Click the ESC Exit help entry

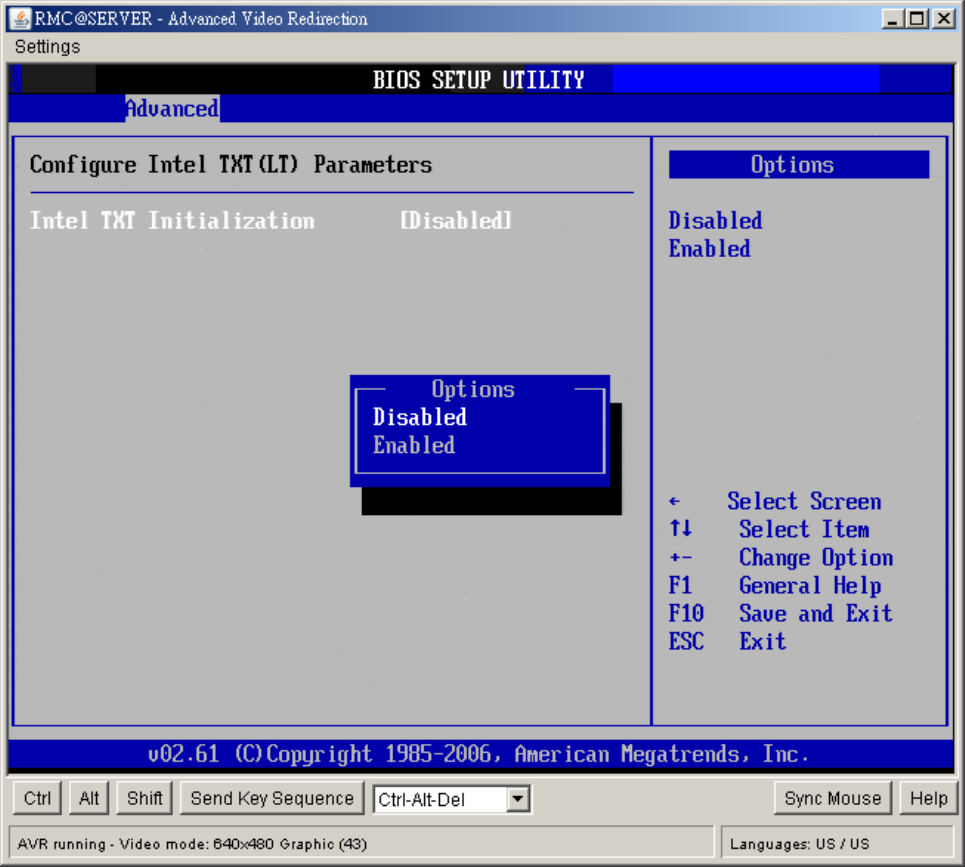pos(727,641)
